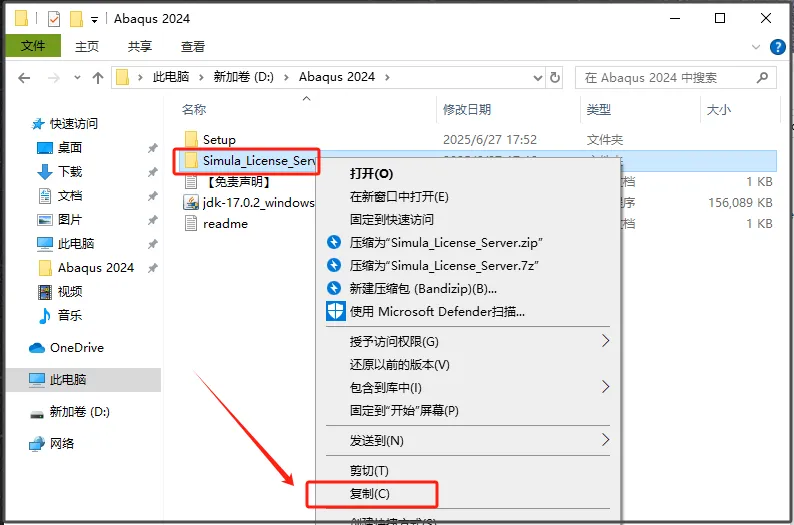Open 图片 in the navigation pane
This screenshot has width=794, height=525.
coord(69,219)
